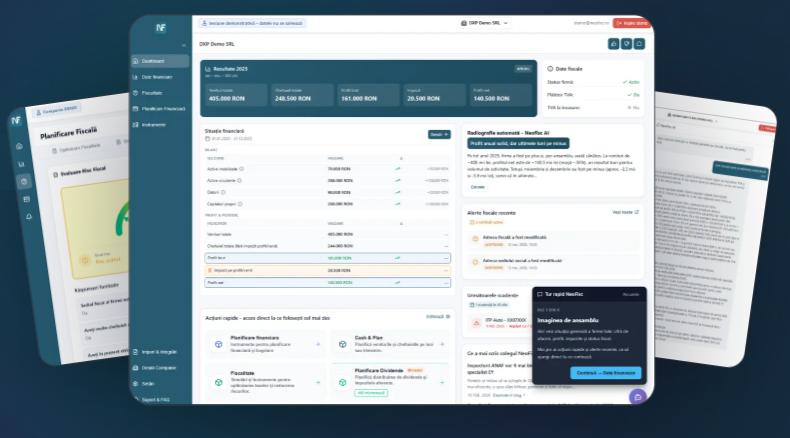Click info icon next to Capitaluri proprii
Screen dimensions: 790x438
tap(240, 204)
